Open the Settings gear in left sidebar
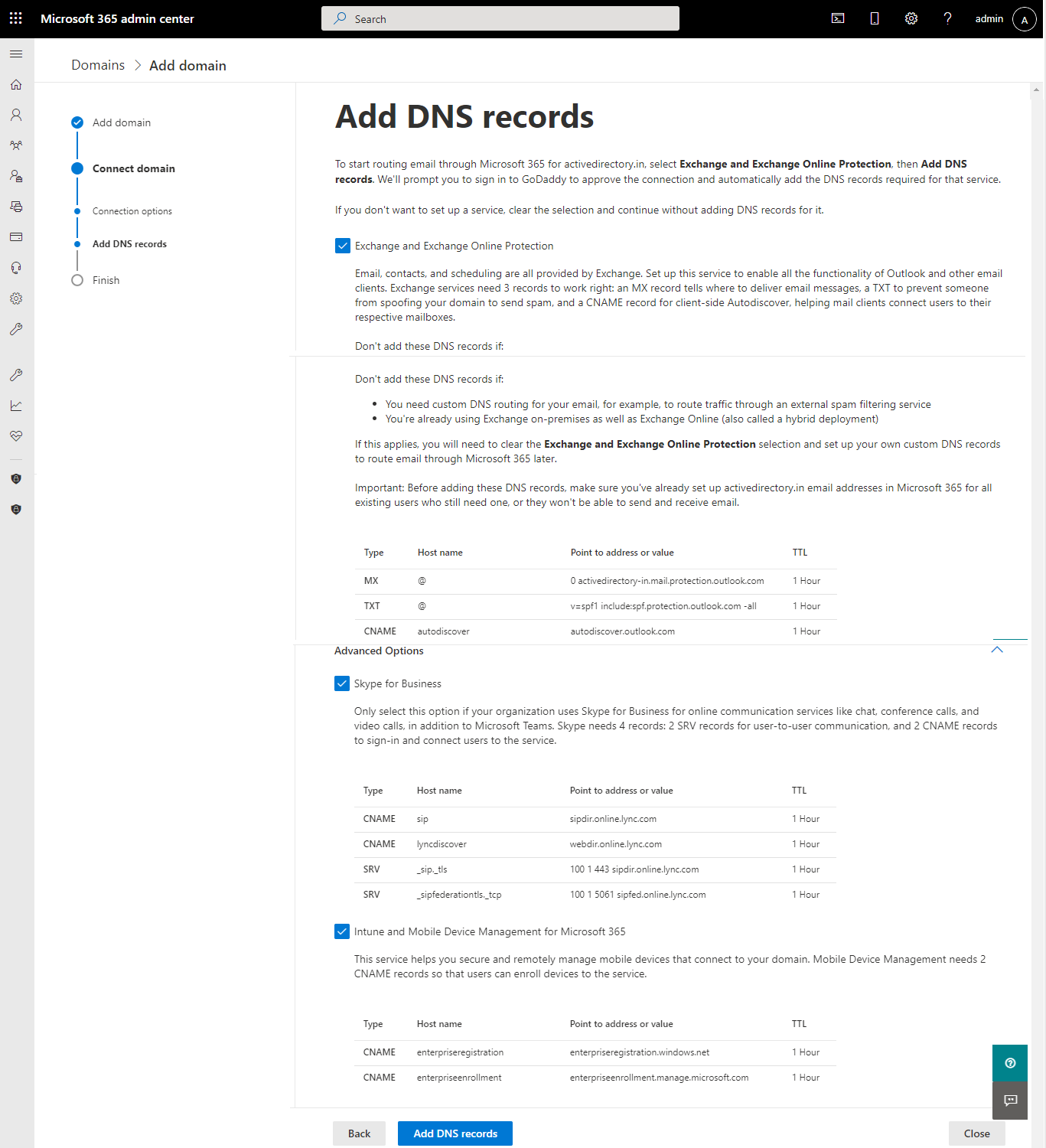The width and height of the screenshot is (1046, 1148). click(x=16, y=298)
